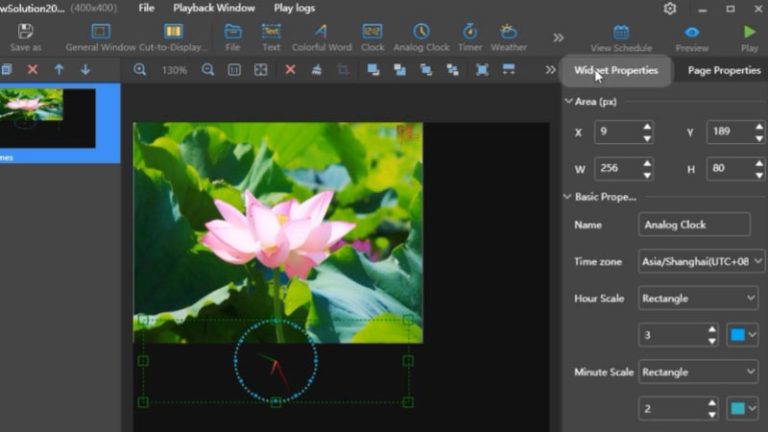Open the Time zone dropdown

(x=700, y=261)
